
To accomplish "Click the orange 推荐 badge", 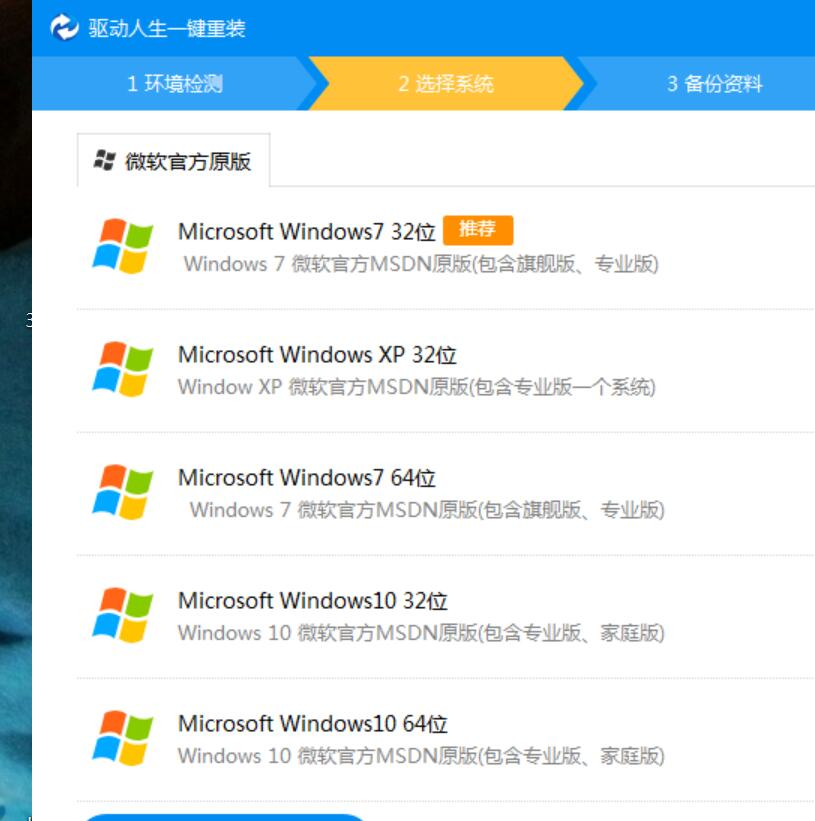I will point(478,230).
